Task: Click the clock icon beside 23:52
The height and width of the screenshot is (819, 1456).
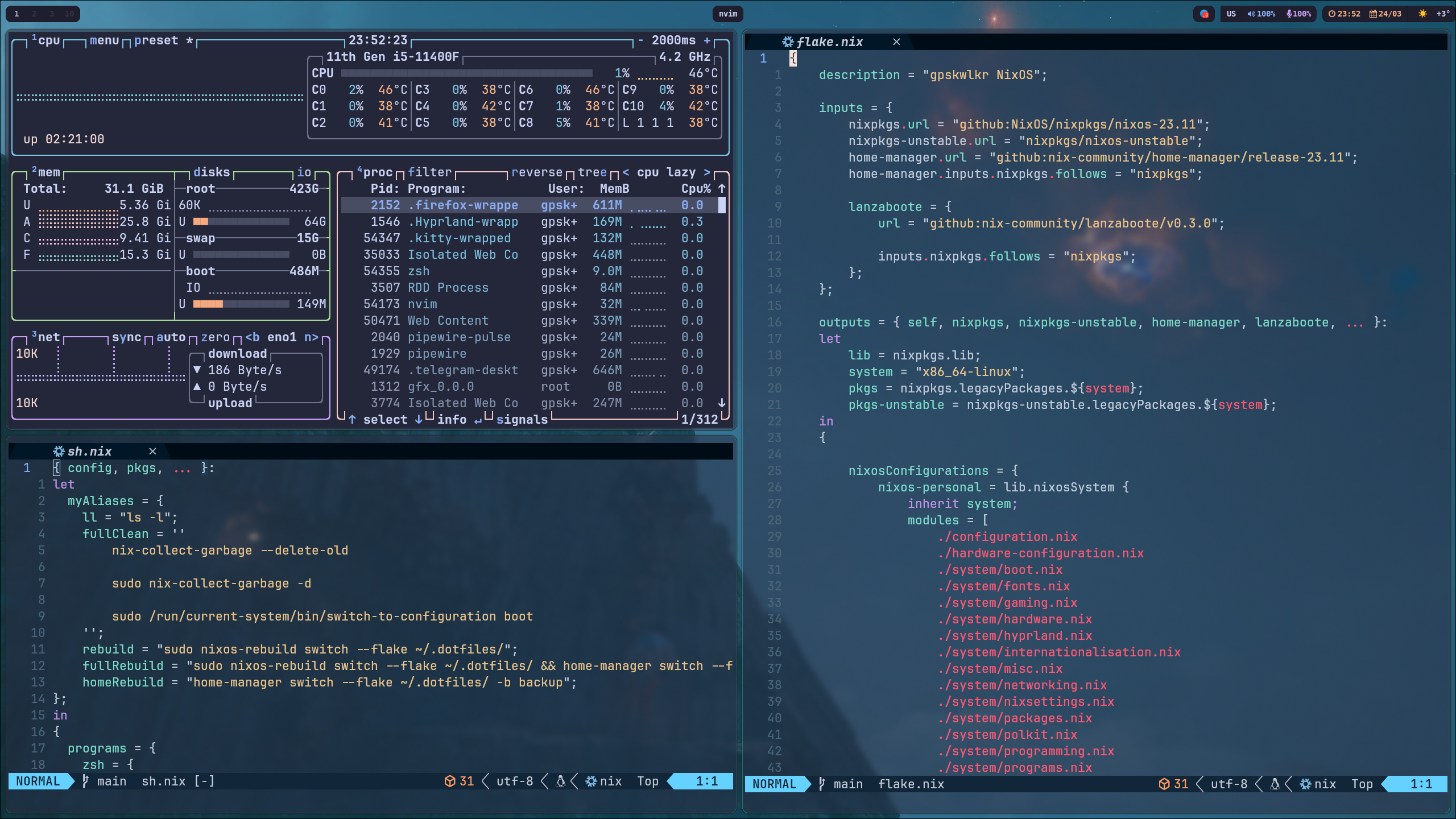Action: coord(1331,14)
